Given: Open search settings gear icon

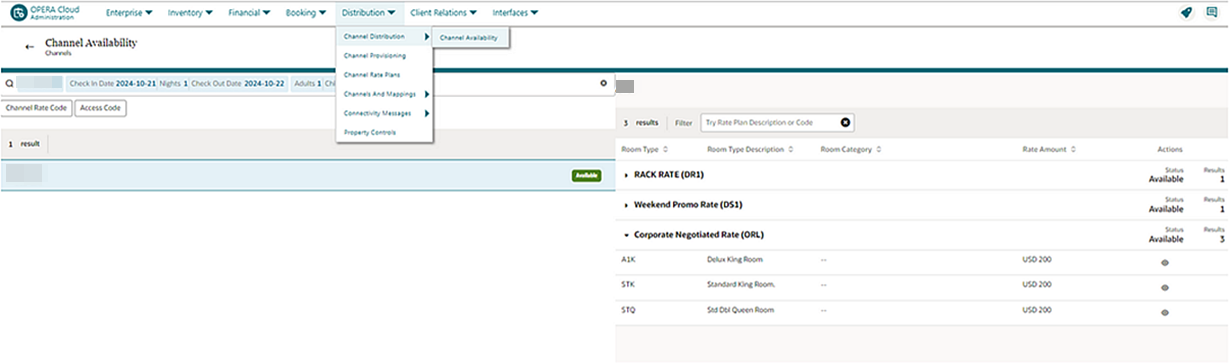Looking at the screenshot, I should point(603,83).
